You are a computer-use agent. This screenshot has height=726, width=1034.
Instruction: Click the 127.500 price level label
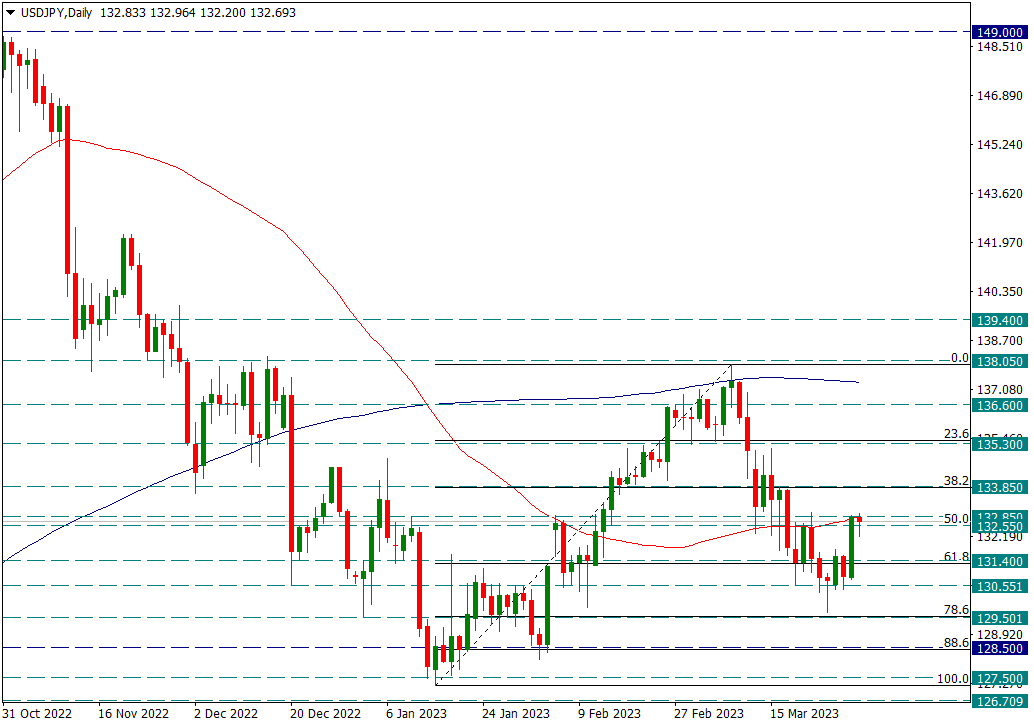(x=1000, y=679)
